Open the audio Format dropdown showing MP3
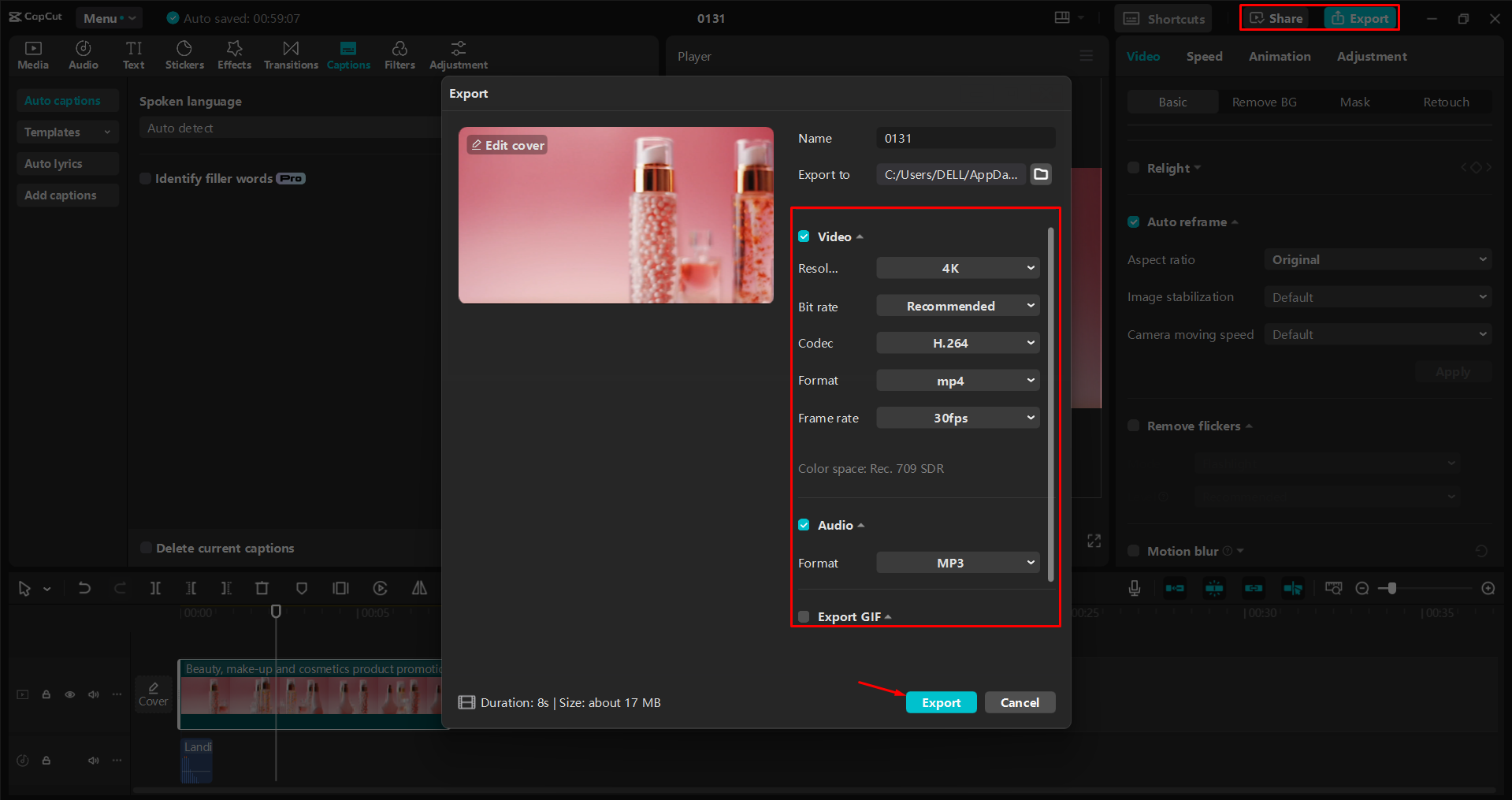 coord(957,563)
